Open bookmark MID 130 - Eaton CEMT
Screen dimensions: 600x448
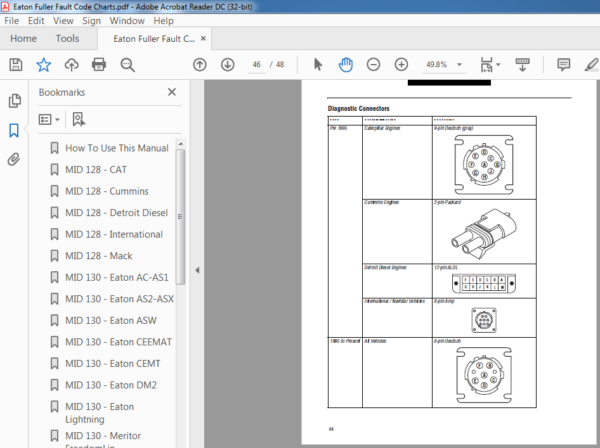pos(112,363)
